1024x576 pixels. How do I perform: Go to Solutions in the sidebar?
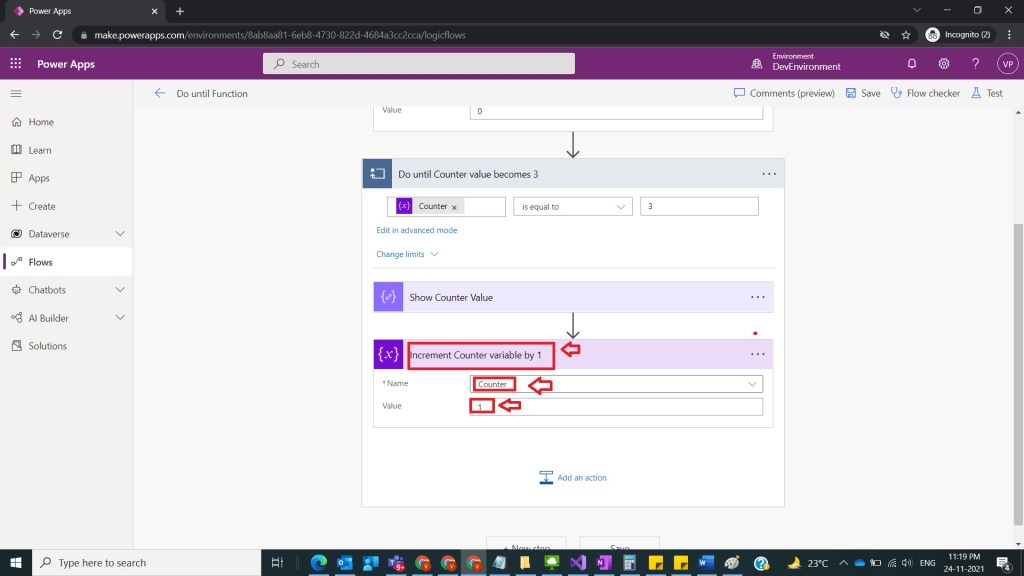[x=47, y=346]
